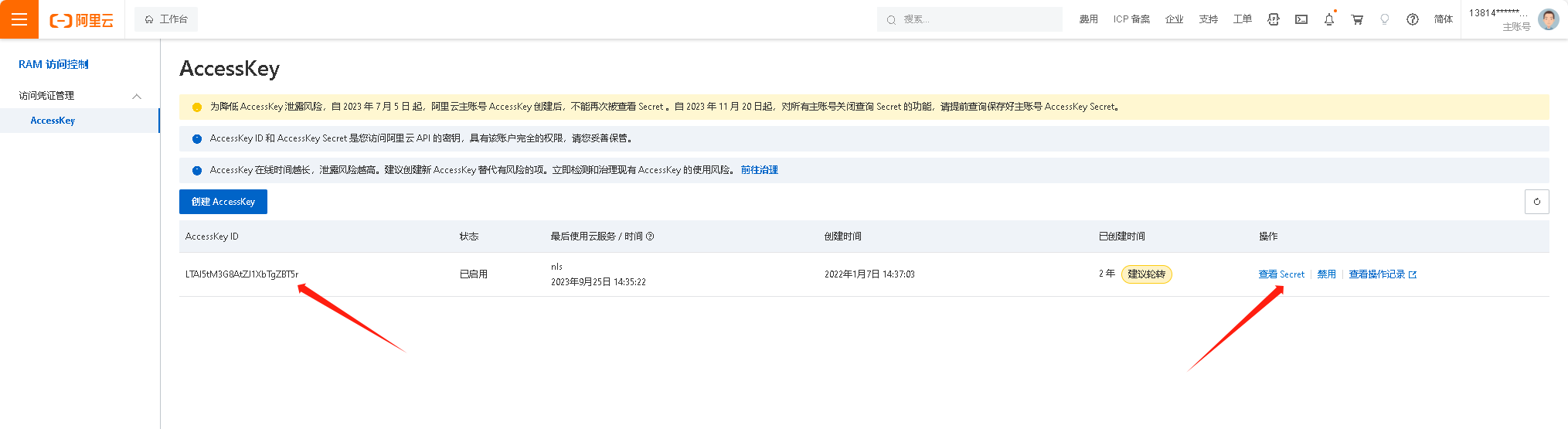Open the ICP 备案 menu
Viewport: 1568px width, 429px height.
pos(1131,19)
